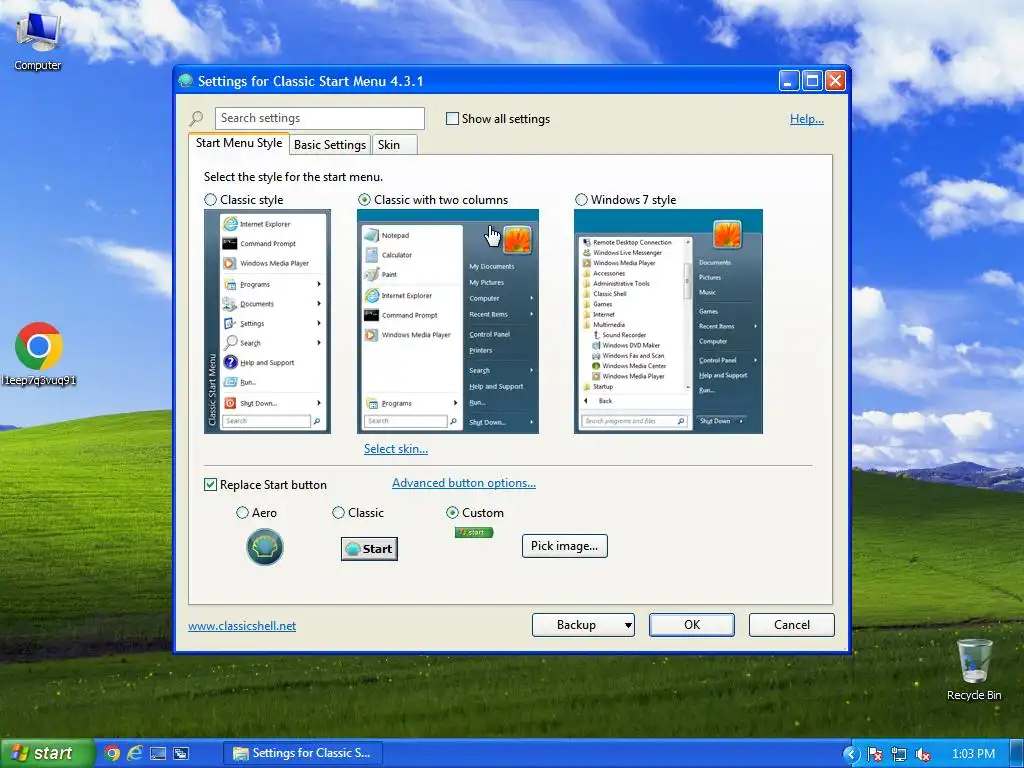
Task: Click the OK button
Action: 692,625
